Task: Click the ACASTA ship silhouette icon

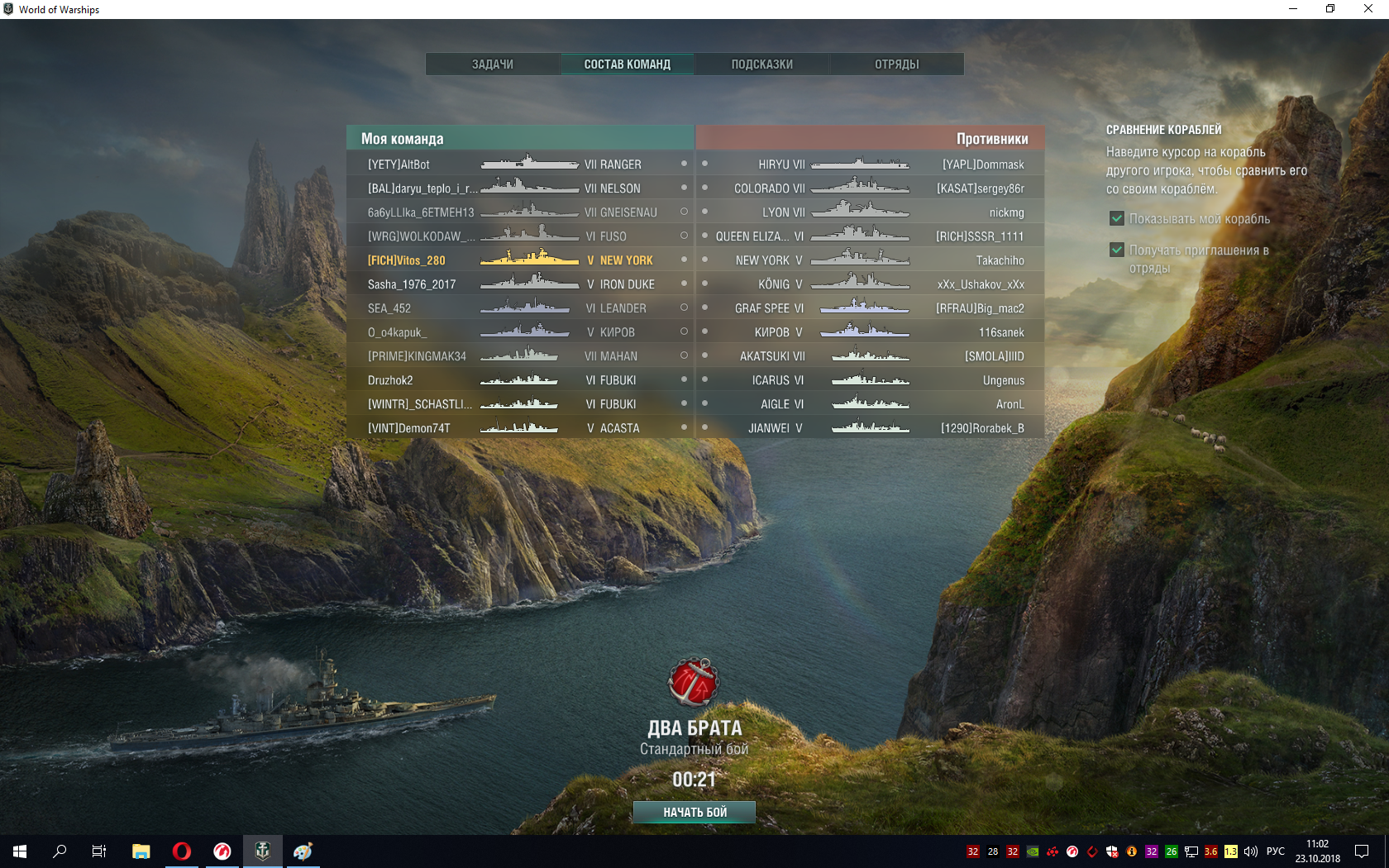Action: [519, 427]
